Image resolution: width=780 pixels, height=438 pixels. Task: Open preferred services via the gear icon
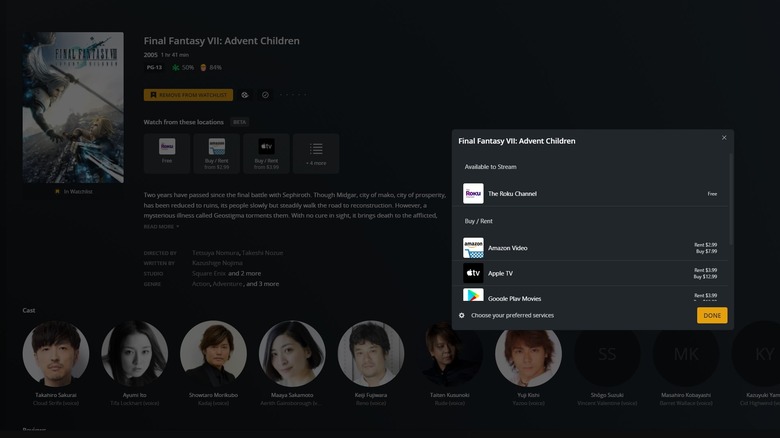point(462,315)
